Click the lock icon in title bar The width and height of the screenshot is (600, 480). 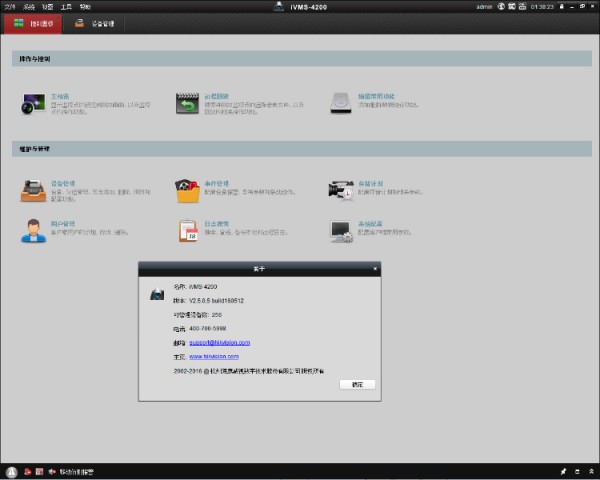click(x=562, y=7)
